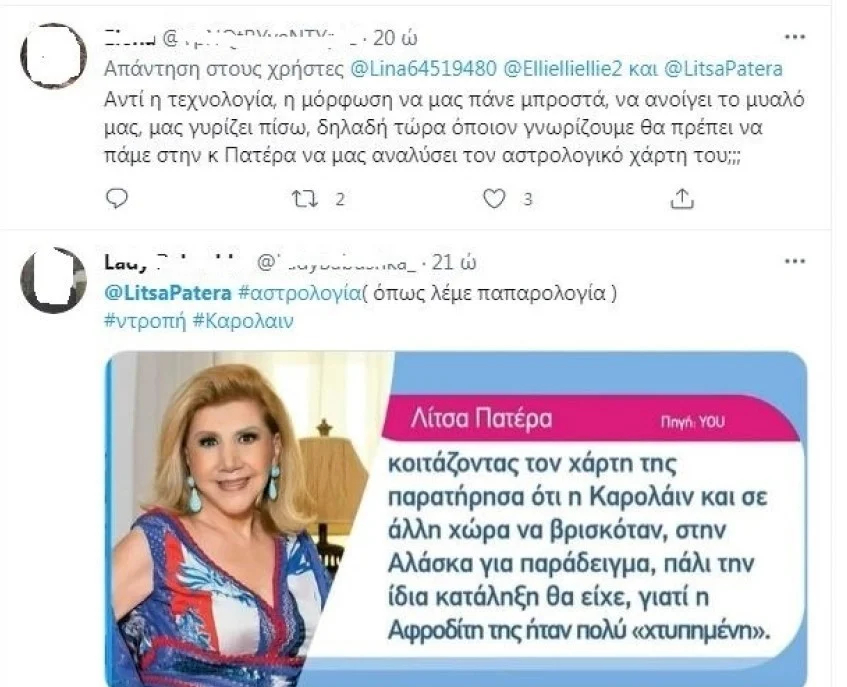
Task: Open the #ντροπή hashtag
Action: coord(145,321)
